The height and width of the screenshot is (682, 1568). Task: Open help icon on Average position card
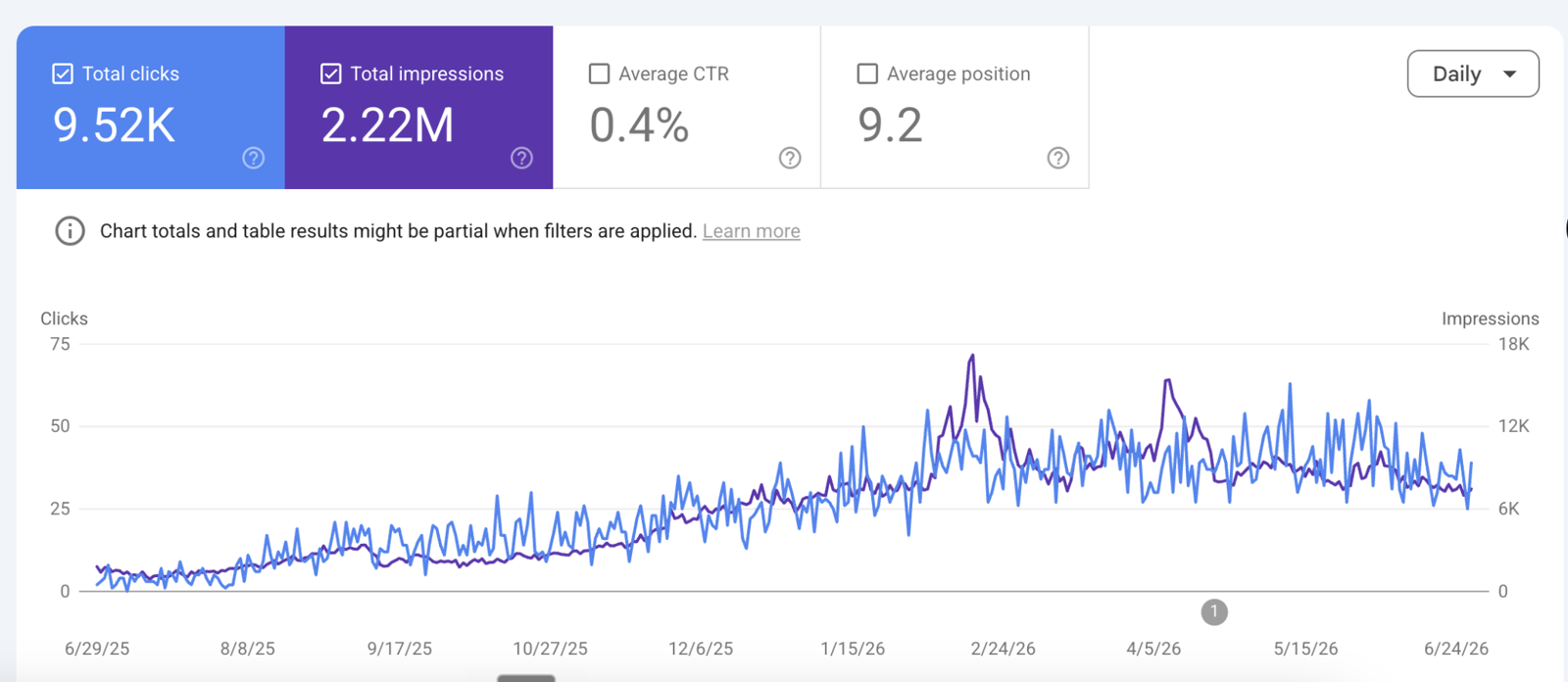pos(1058,158)
